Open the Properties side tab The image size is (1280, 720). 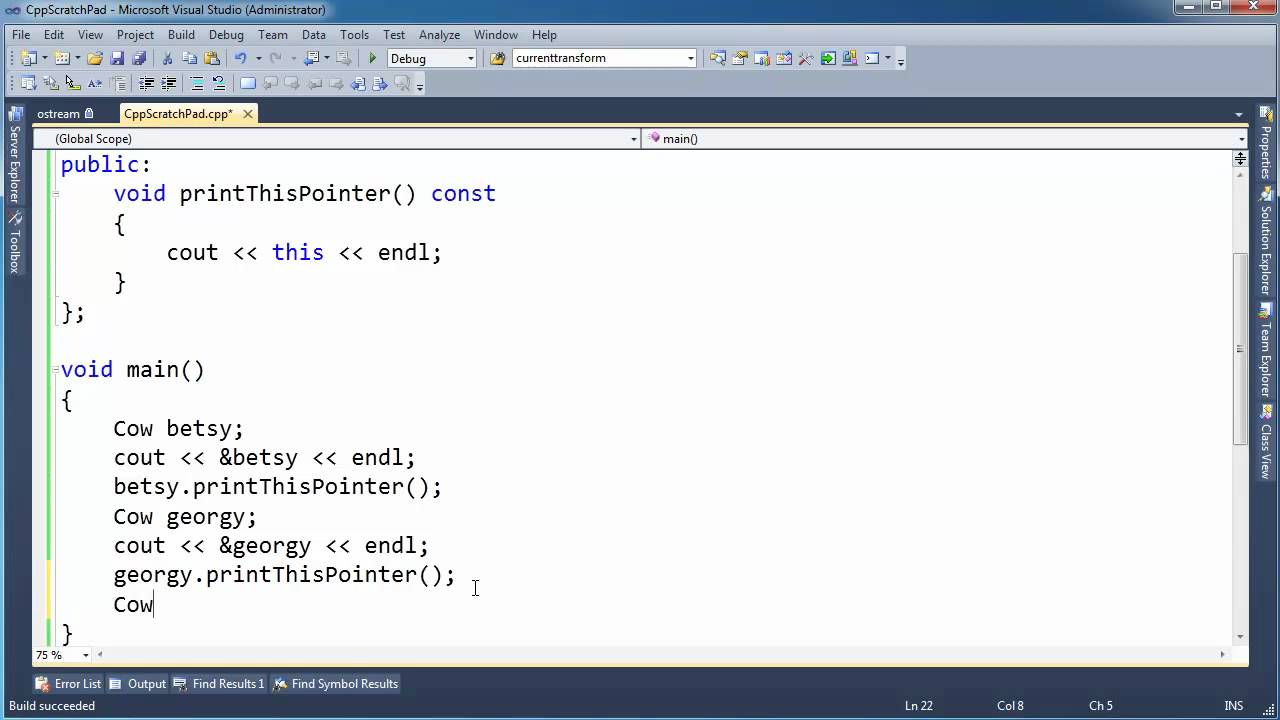1265,143
